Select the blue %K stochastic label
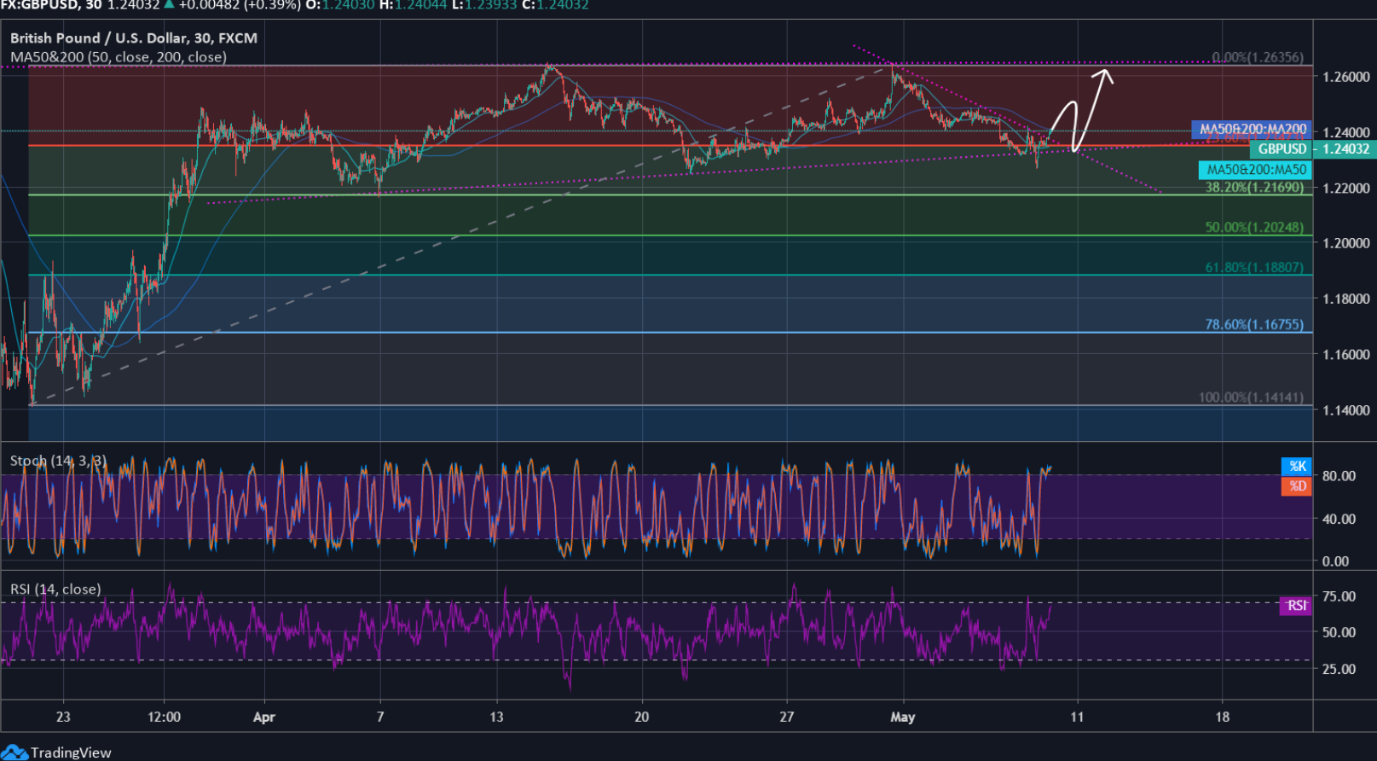Viewport: 1377px width, 761px height. (x=1297, y=466)
